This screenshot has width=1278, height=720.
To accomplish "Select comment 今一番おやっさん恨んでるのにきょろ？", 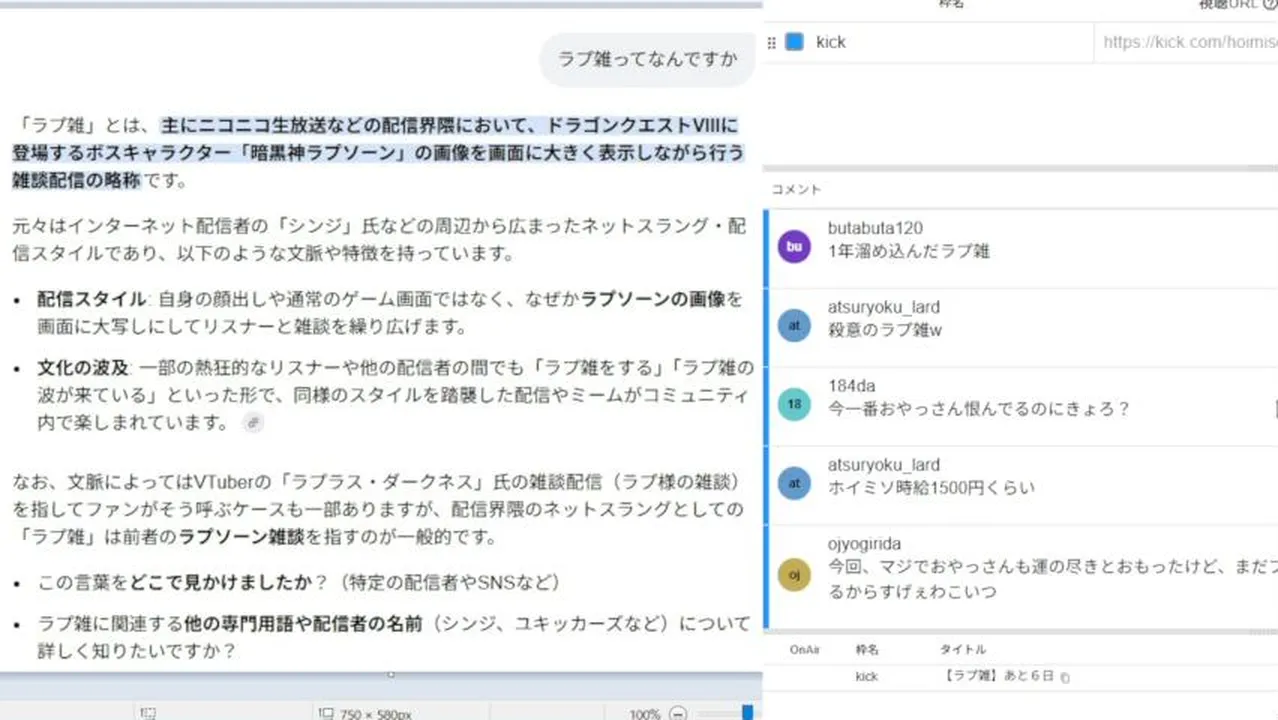I will click(979, 409).
